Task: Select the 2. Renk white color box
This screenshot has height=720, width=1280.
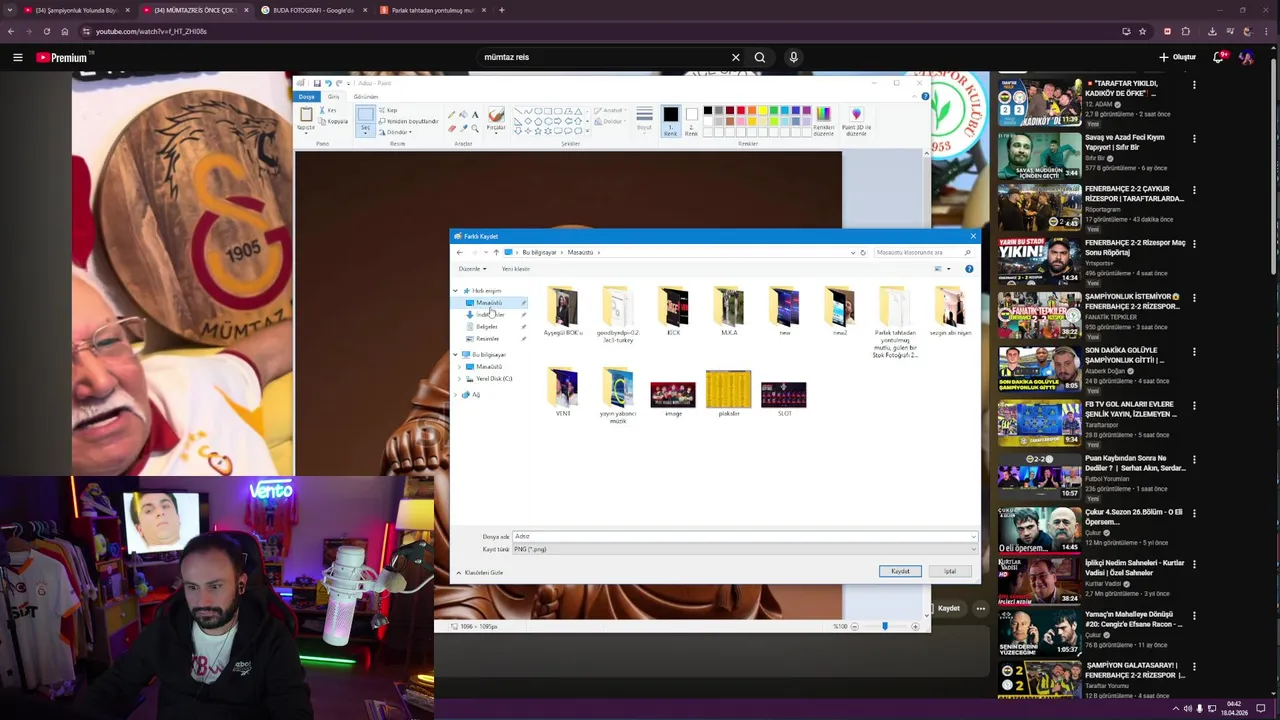Action: [691, 120]
